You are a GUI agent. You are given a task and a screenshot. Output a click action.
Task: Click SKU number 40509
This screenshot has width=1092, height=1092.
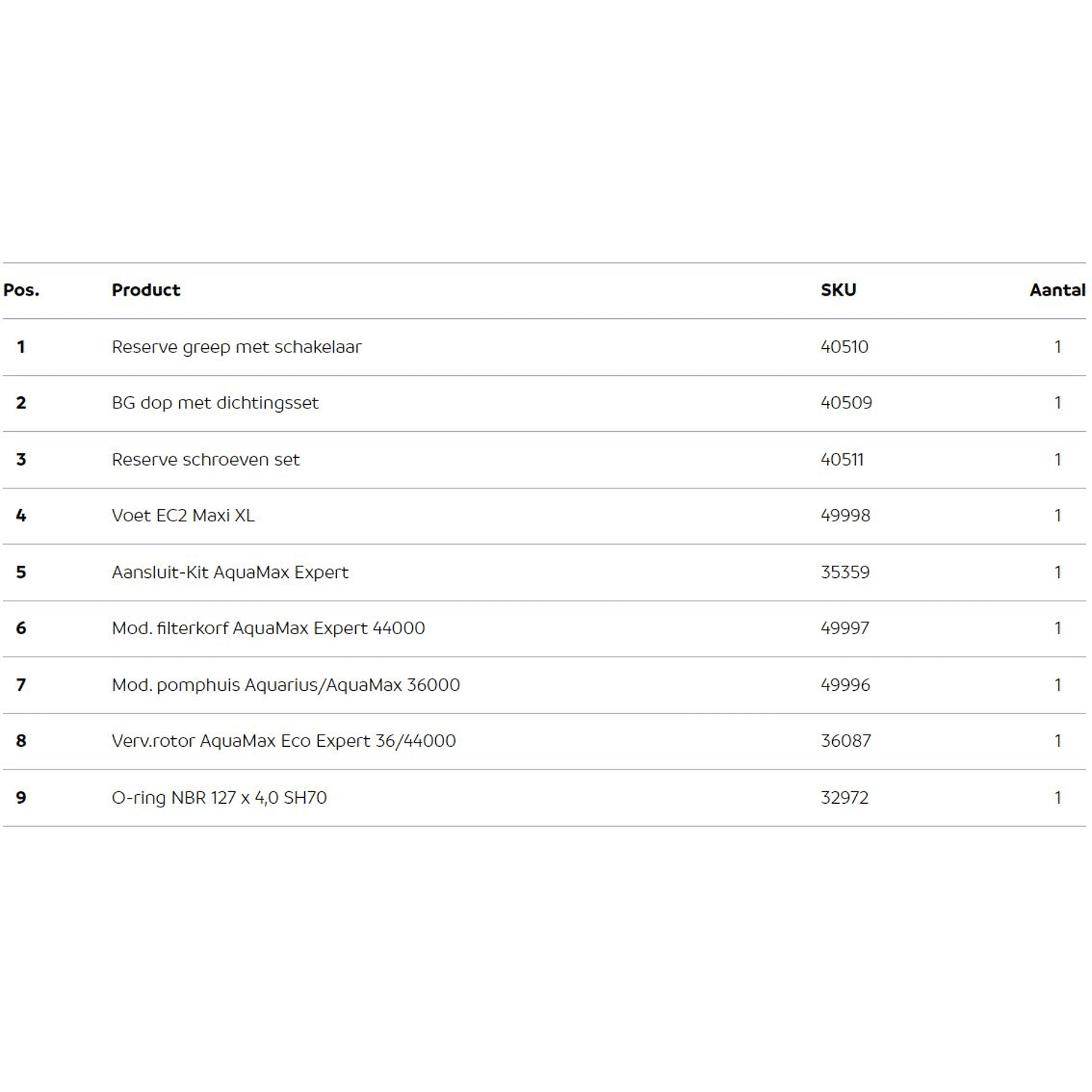(x=845, y=403)
